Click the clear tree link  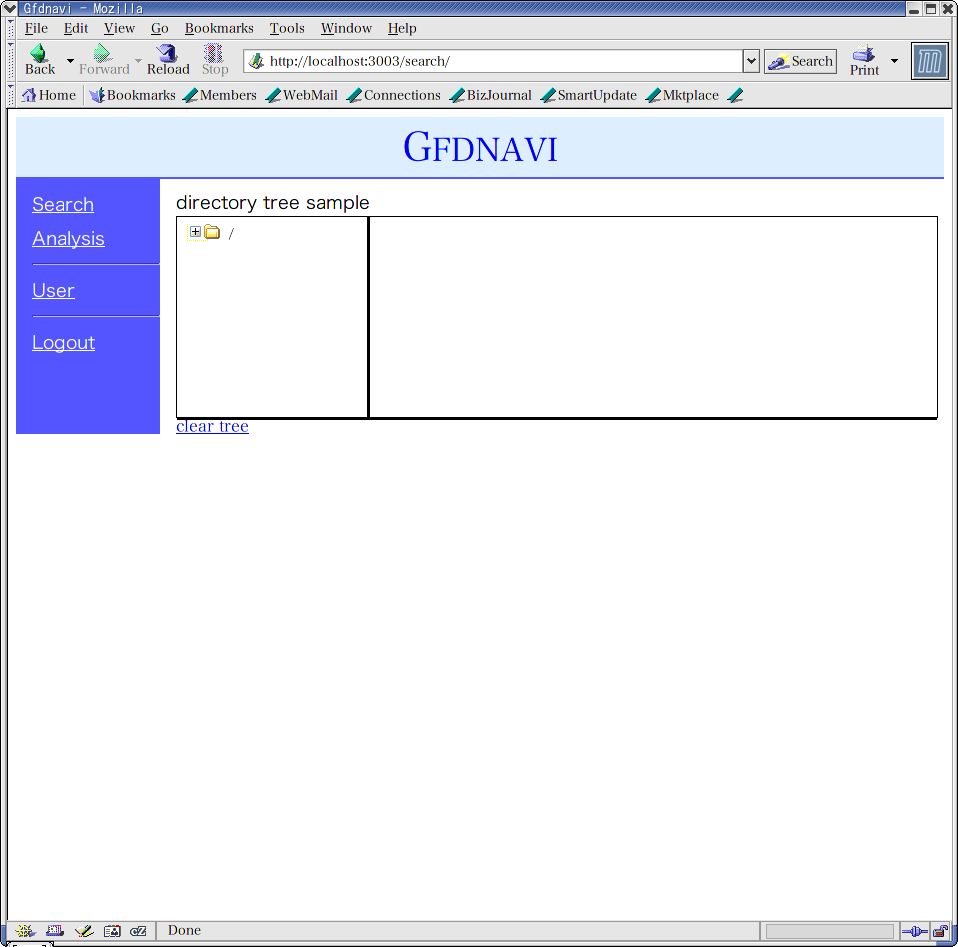(212, 426)
